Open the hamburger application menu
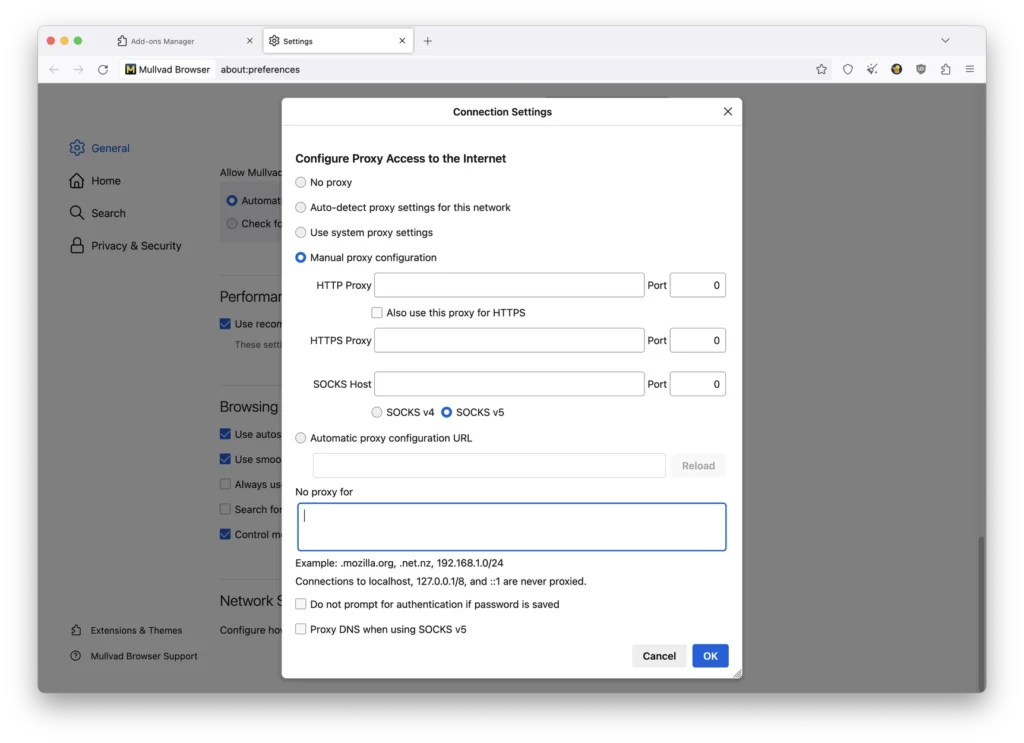 pos(970,69)
